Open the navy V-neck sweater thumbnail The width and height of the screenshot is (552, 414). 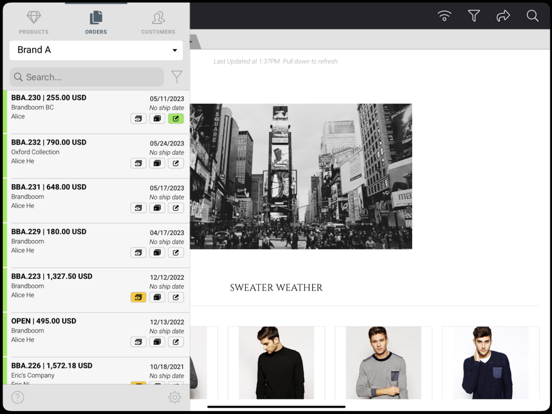pyautogui.click(x=491, y=363)
